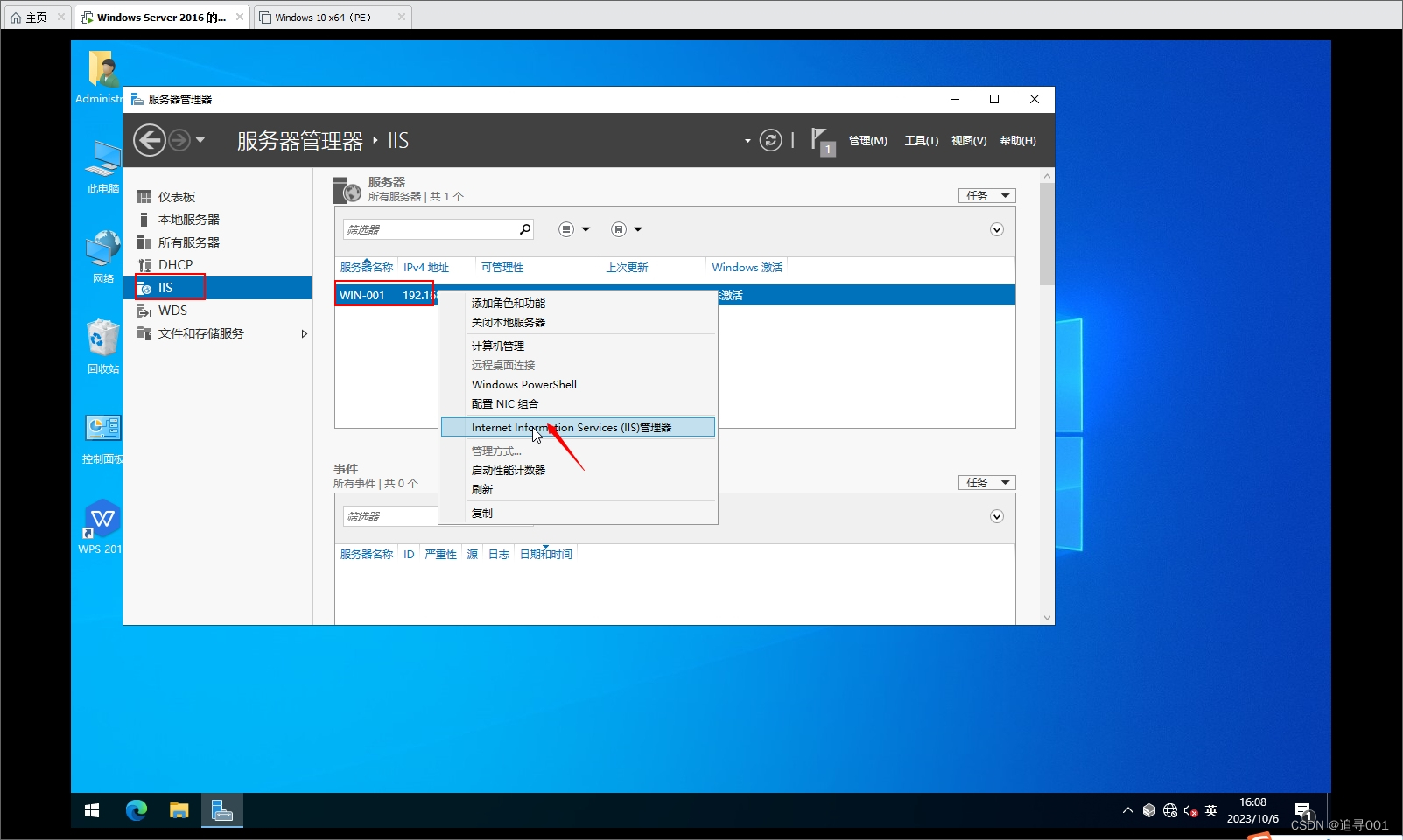
Task: Click the events filter input box
Action: point(390,516)
